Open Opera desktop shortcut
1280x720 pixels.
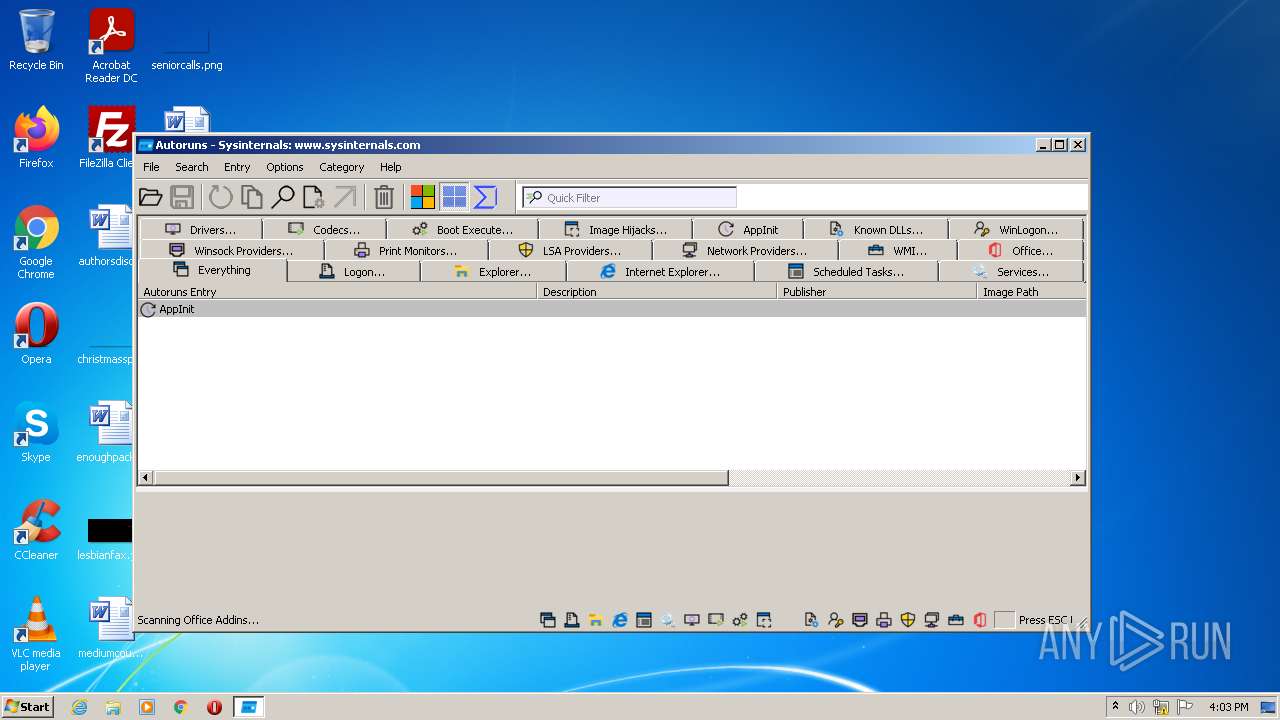tap(36, 334)
